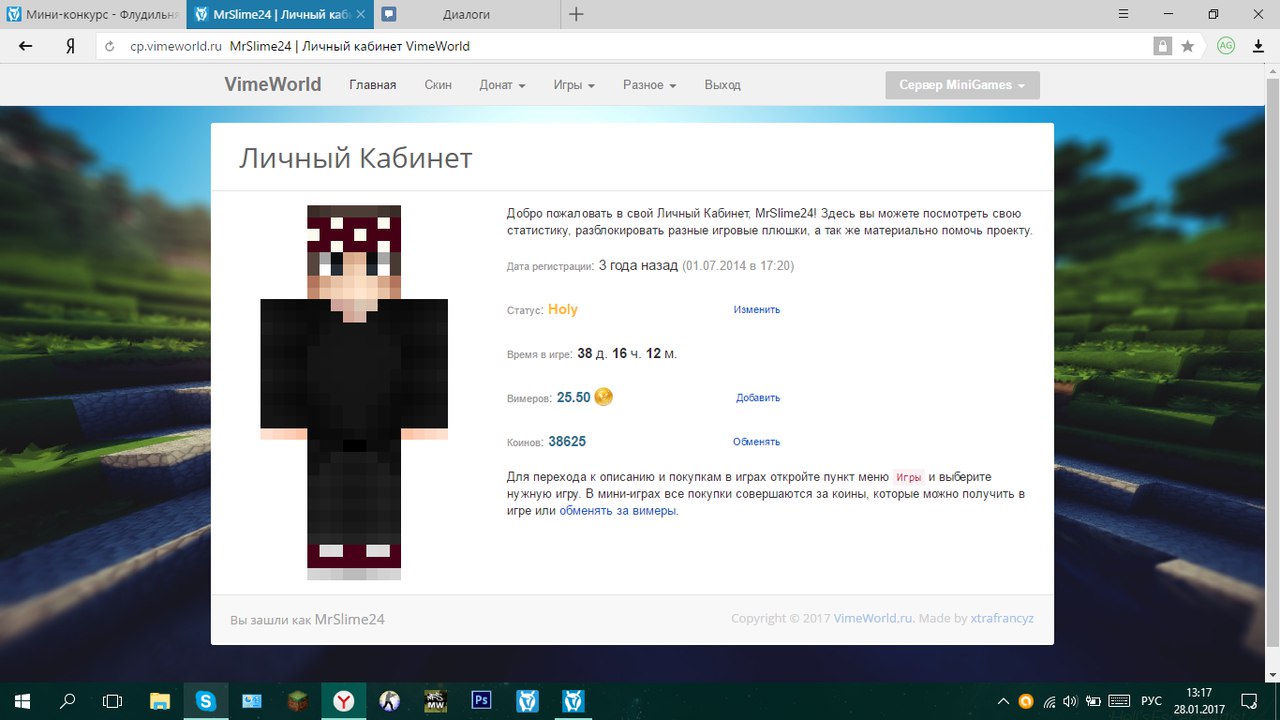Open the Сервер MiniGames server dropdown
The height and width of the screenshot is (720, 1280).
pyautogui.click(x=962, y=85)
